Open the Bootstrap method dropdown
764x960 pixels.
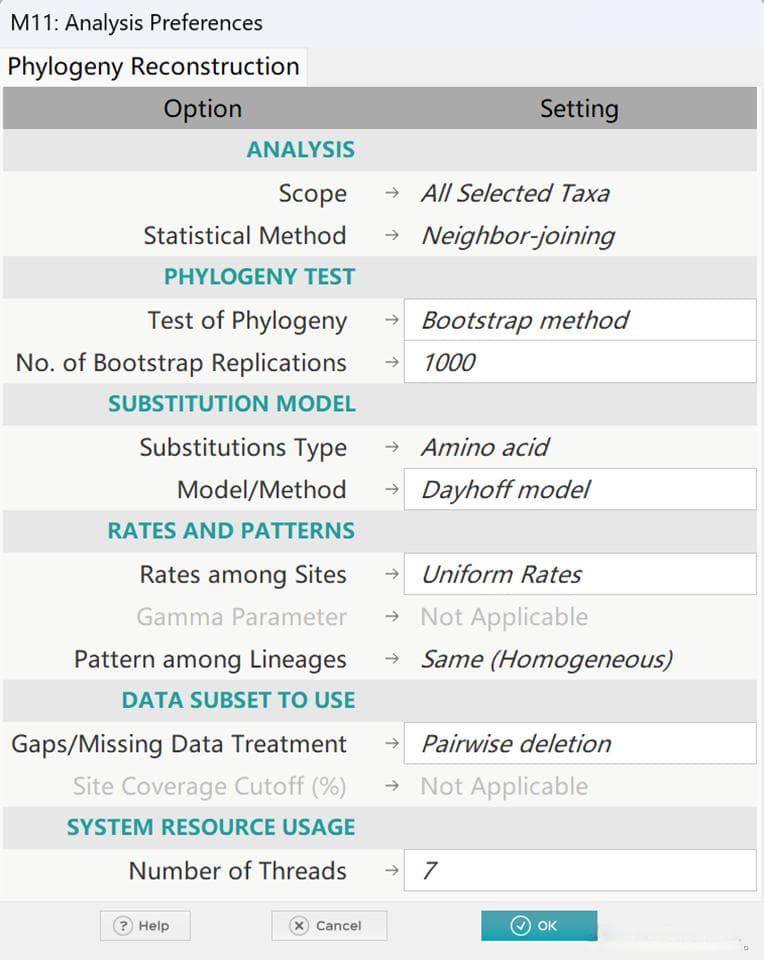(x=580, y=320)
